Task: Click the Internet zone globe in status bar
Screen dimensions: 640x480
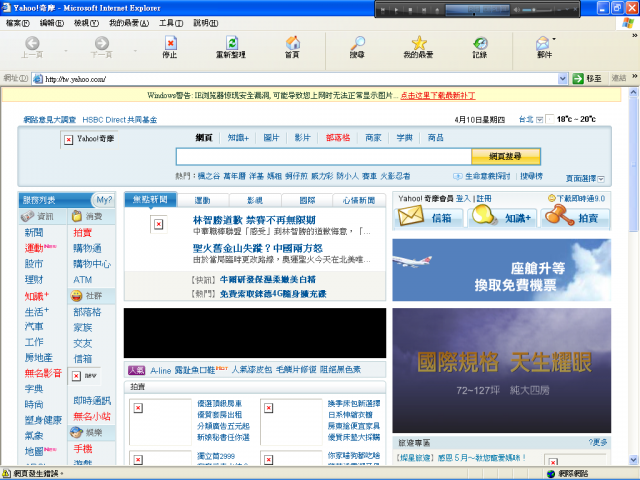Action: 551,473
